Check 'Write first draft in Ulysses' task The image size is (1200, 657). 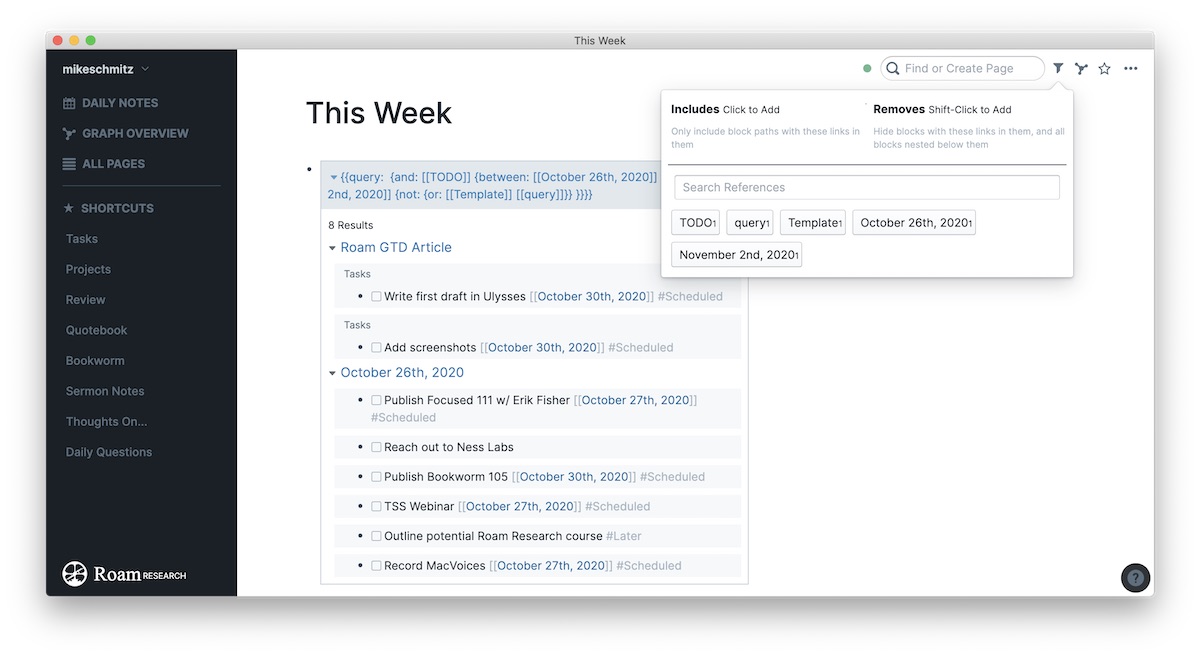click(x=376, y=297)
